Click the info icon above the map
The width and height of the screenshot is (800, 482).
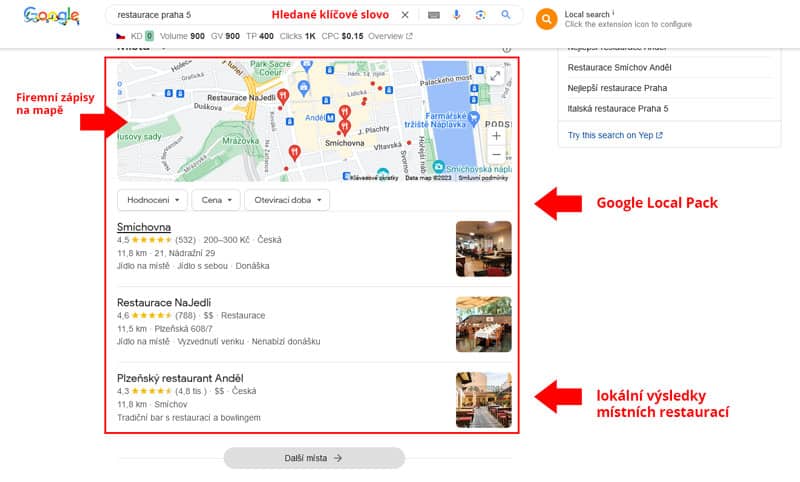pos(506,49)
